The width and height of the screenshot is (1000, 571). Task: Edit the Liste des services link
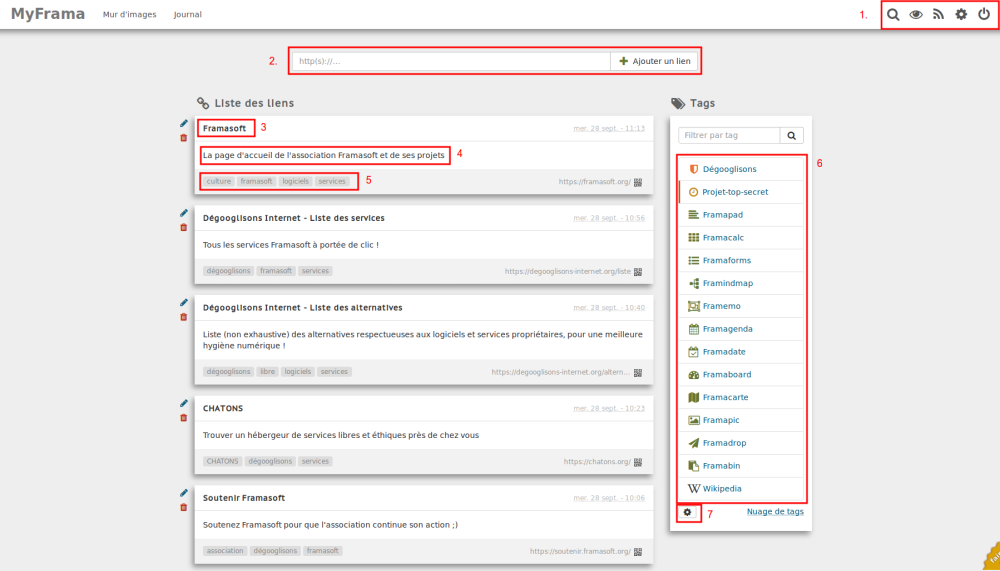click(x=184, y=213)
